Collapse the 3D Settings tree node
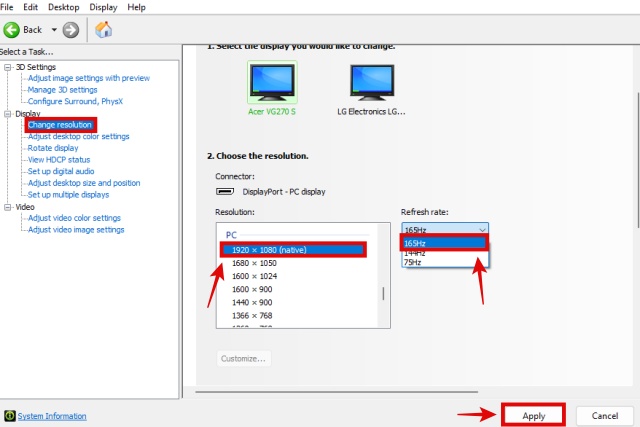This screenshot has width=640, height=427. coord(8,67)
